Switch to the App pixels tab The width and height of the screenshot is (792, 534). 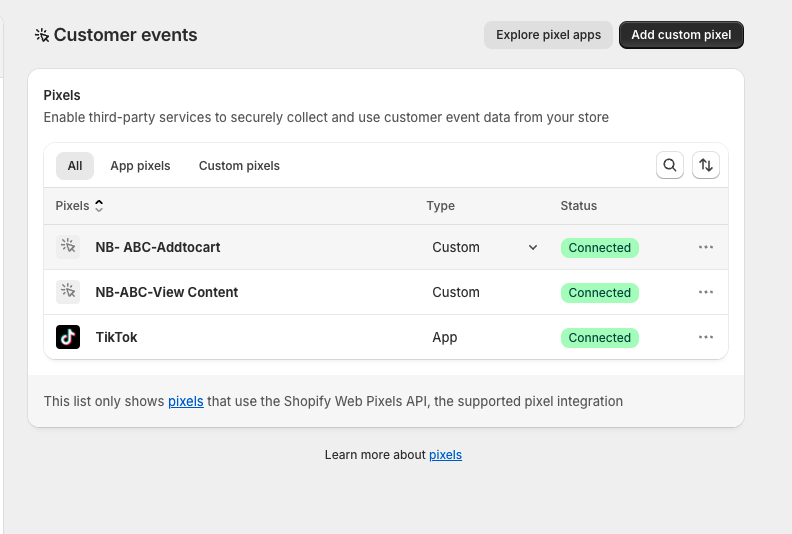tap(140, 166)
